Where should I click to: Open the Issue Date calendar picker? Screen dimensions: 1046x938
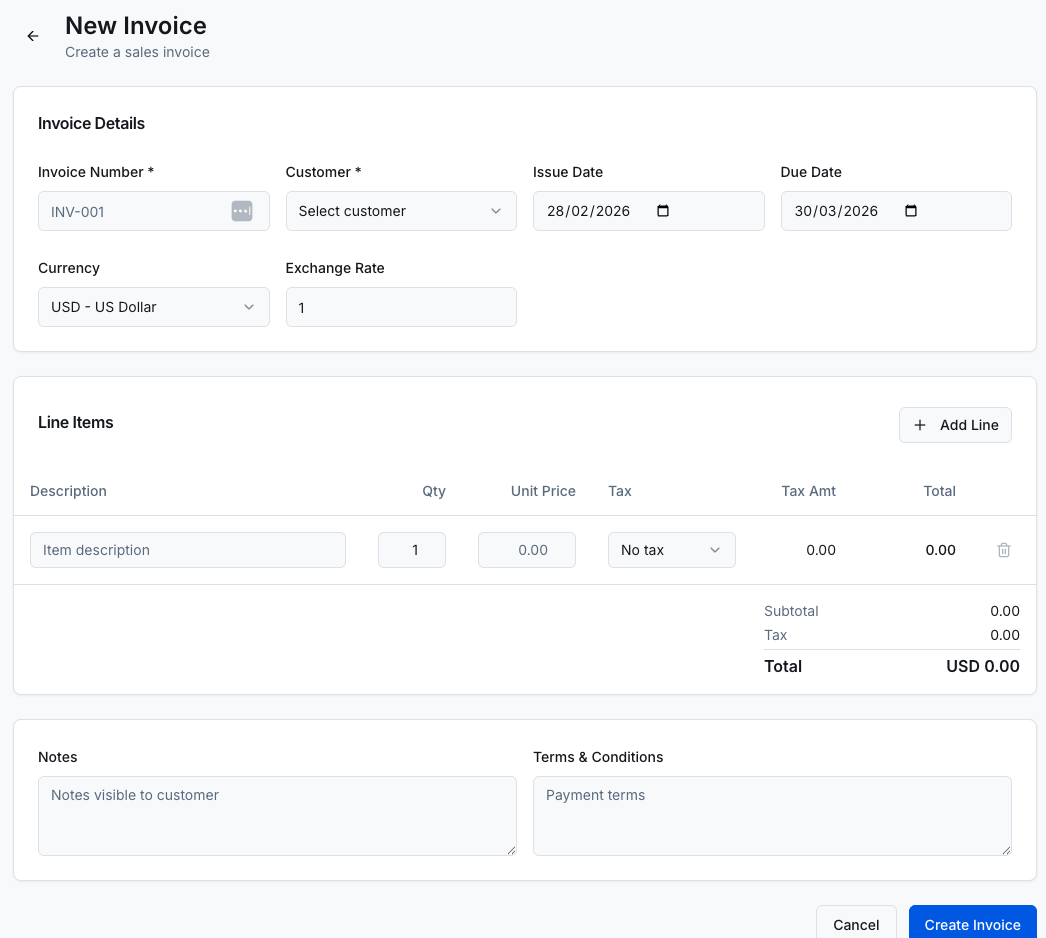(x=663, y=211)
